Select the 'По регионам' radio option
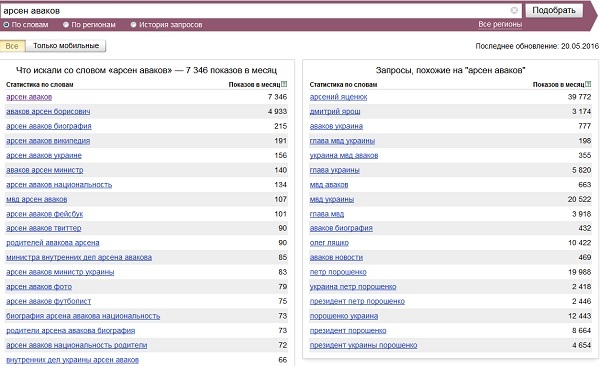 tap(66, 25)
